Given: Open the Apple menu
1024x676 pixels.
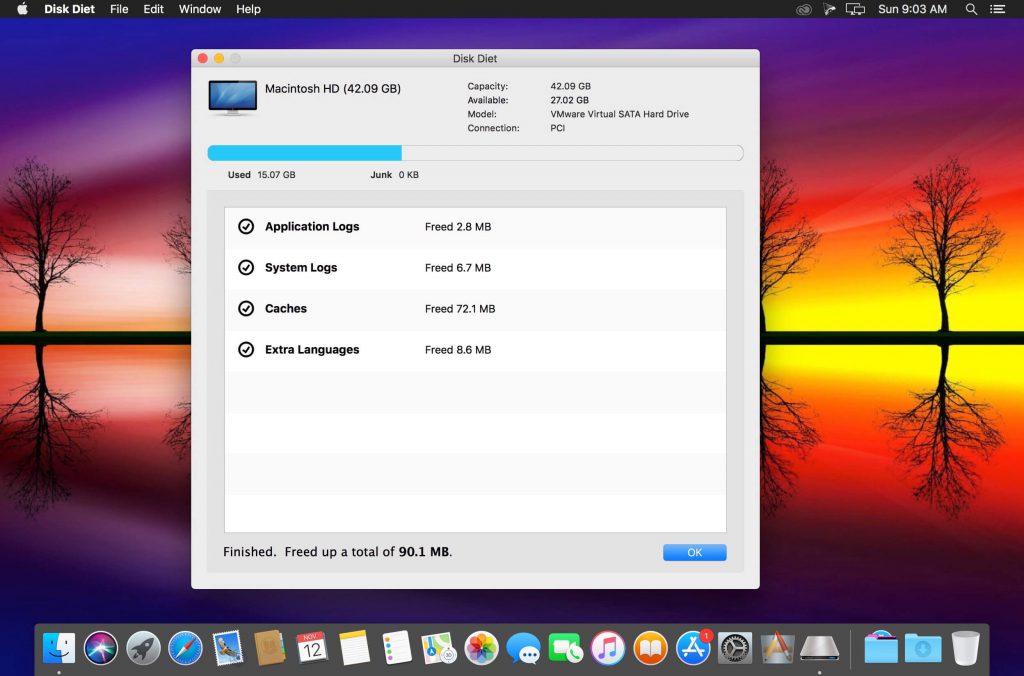Looking at the screenshot, I should pos(22,9).
